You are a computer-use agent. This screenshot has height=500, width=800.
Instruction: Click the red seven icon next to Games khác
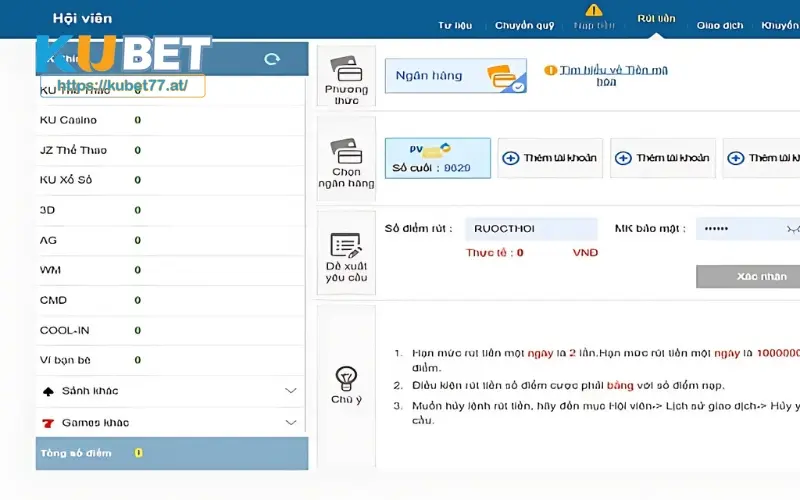tap(48, 423)
